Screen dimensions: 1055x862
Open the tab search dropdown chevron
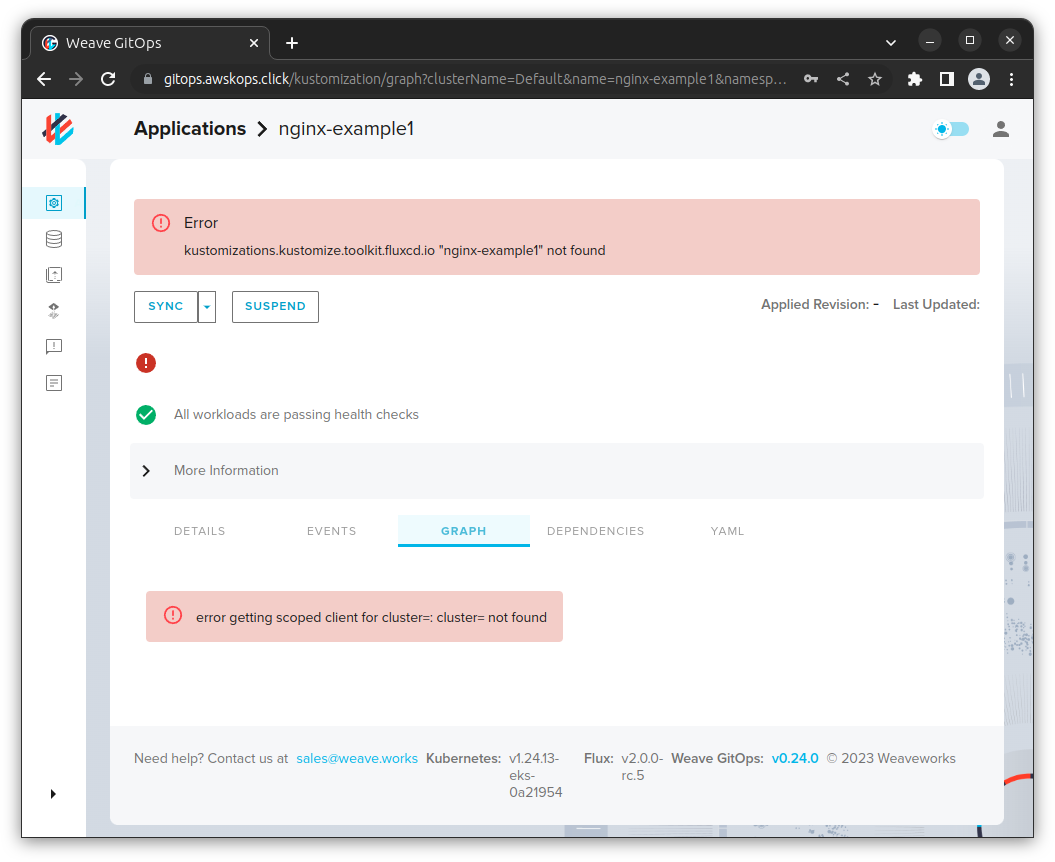coord(891,43)
